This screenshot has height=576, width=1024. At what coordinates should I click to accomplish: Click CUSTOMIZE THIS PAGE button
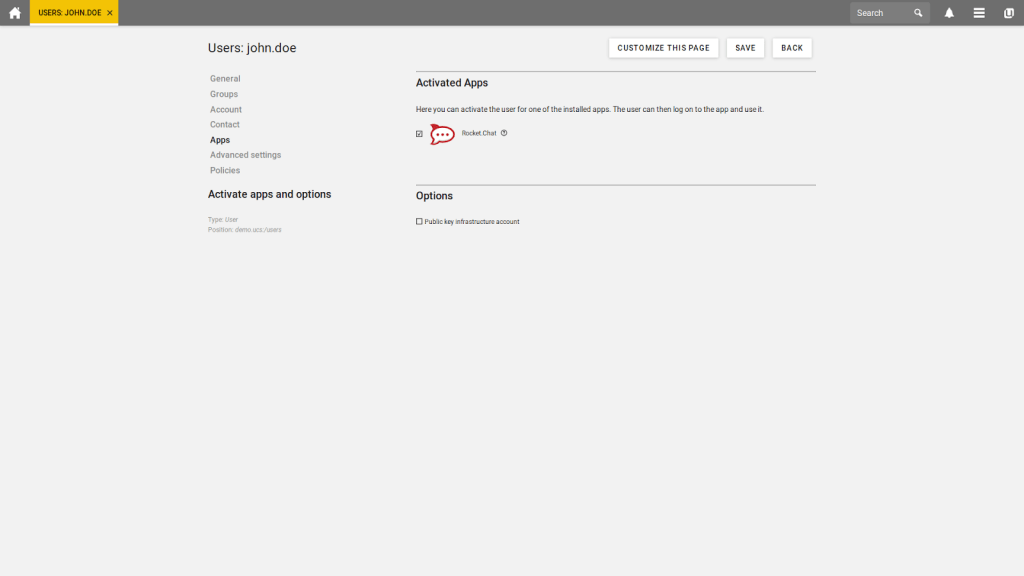click(x=664, y=48)
